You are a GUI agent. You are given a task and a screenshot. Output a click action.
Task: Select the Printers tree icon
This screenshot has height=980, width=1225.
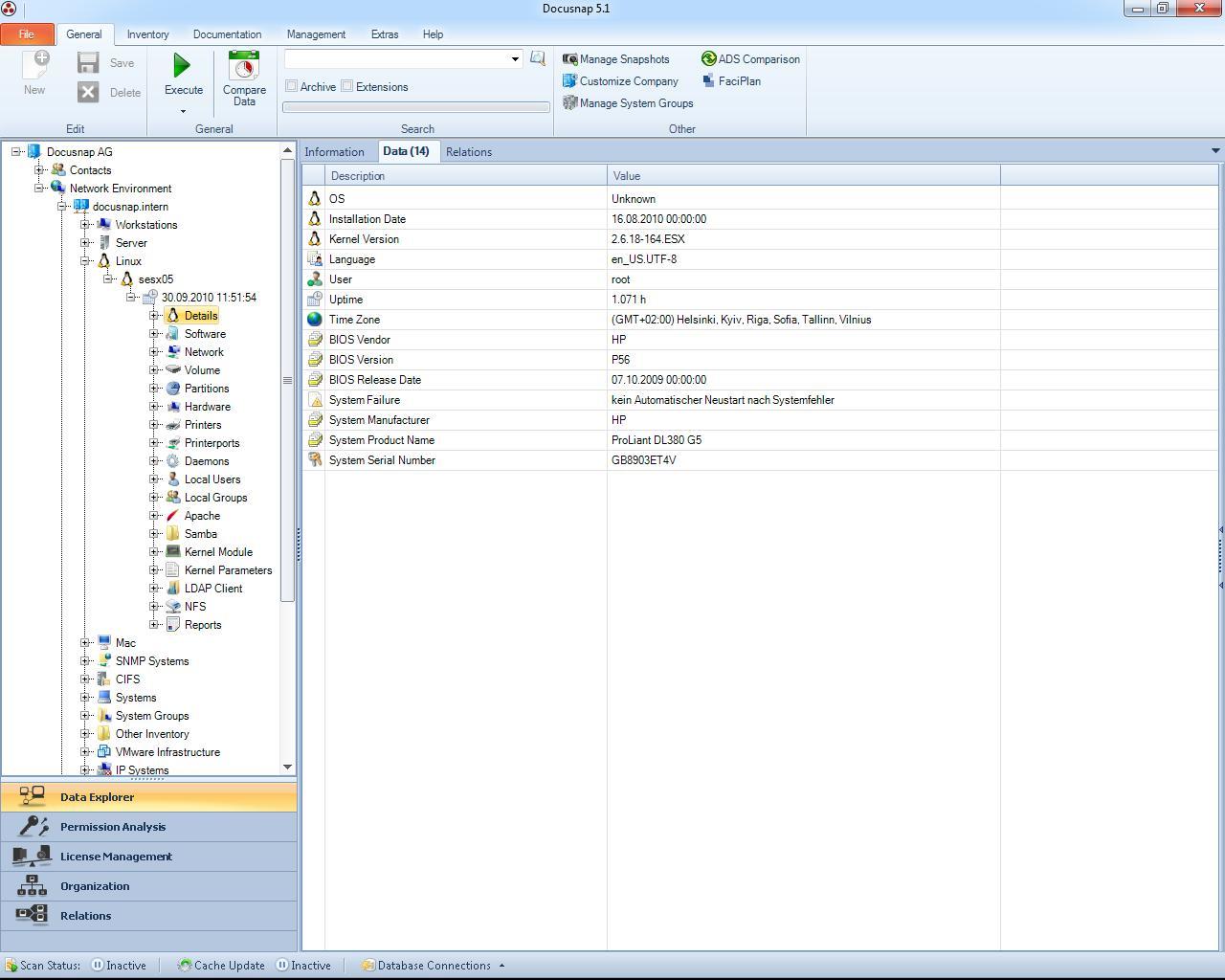(x=172, y=425)
